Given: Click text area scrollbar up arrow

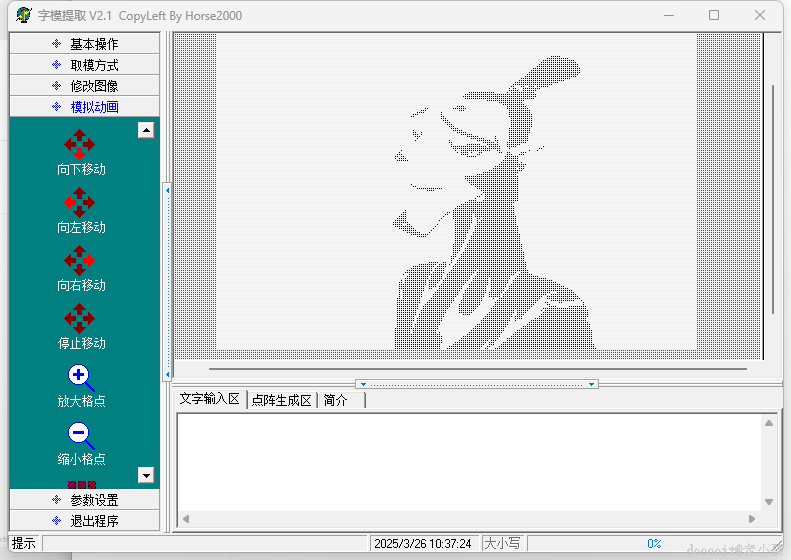Looking at the screenshot, I should point(769,423).
